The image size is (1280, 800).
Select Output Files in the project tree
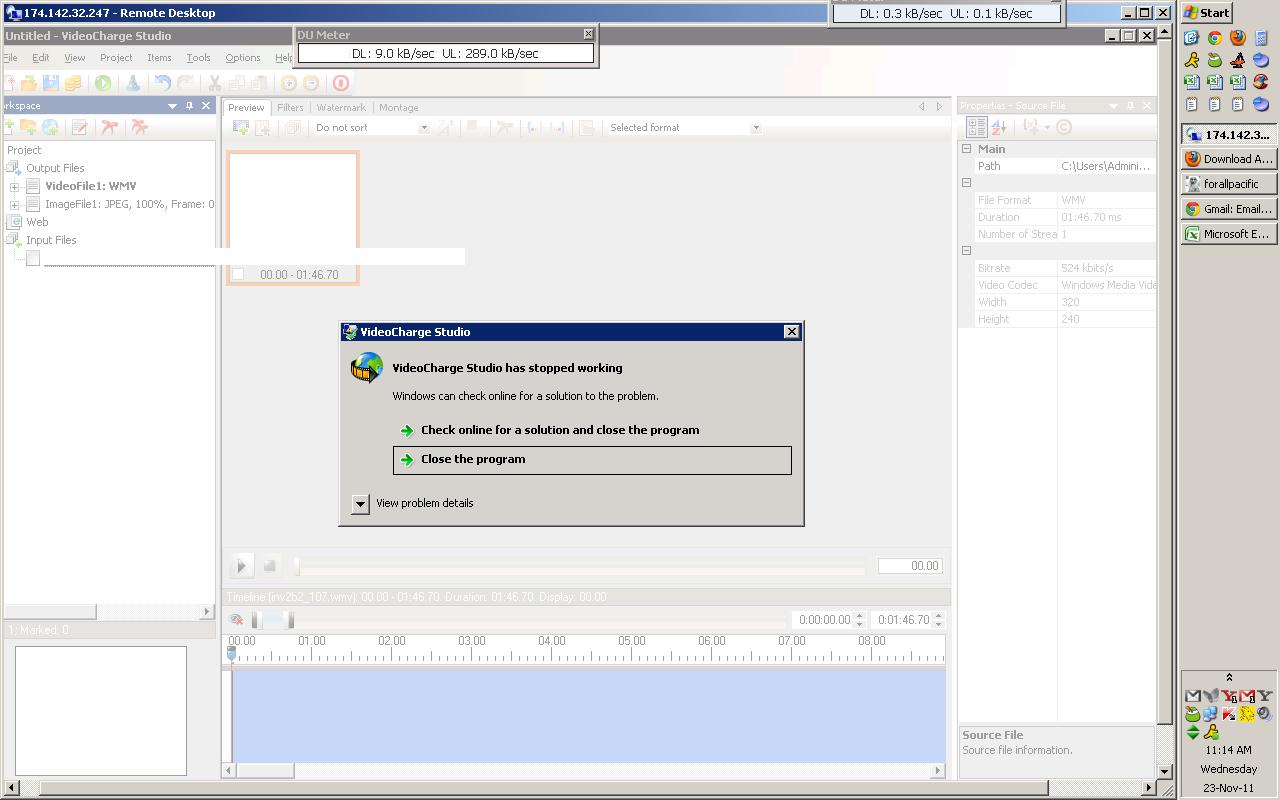click(x=55, y=168)
